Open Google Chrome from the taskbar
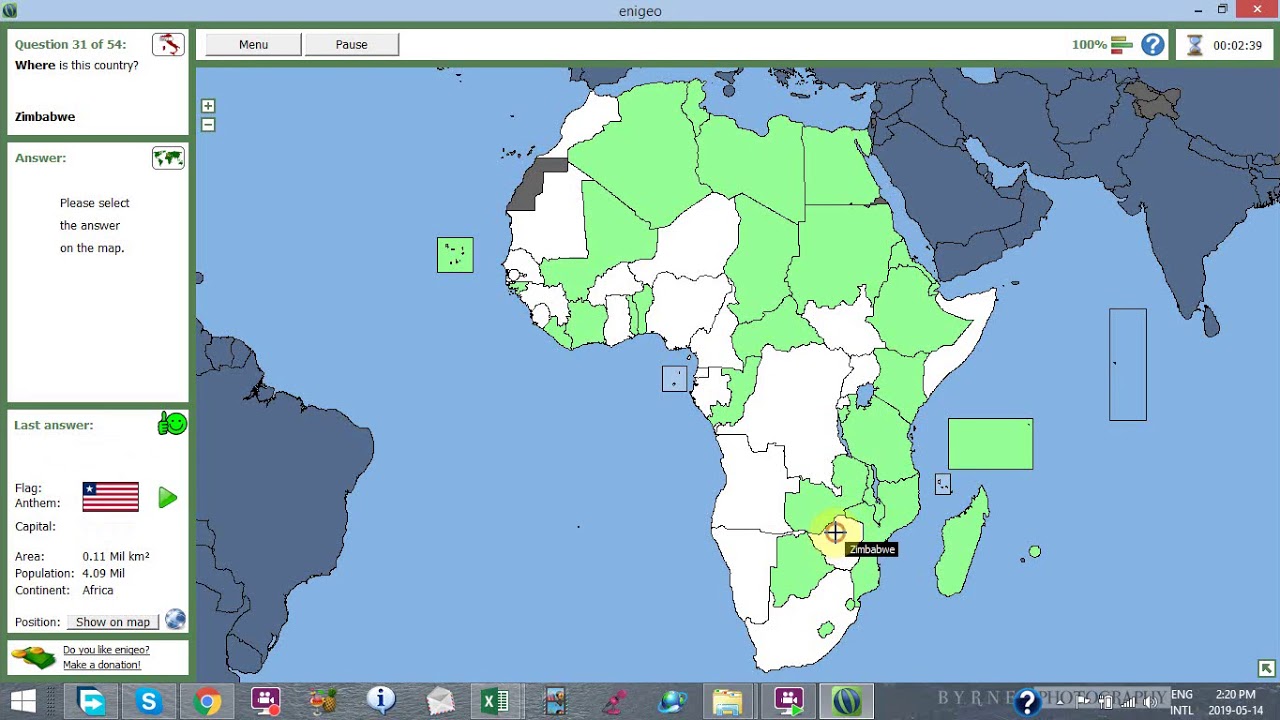This screenshot has width=1280, height=720. pos(207,702)
